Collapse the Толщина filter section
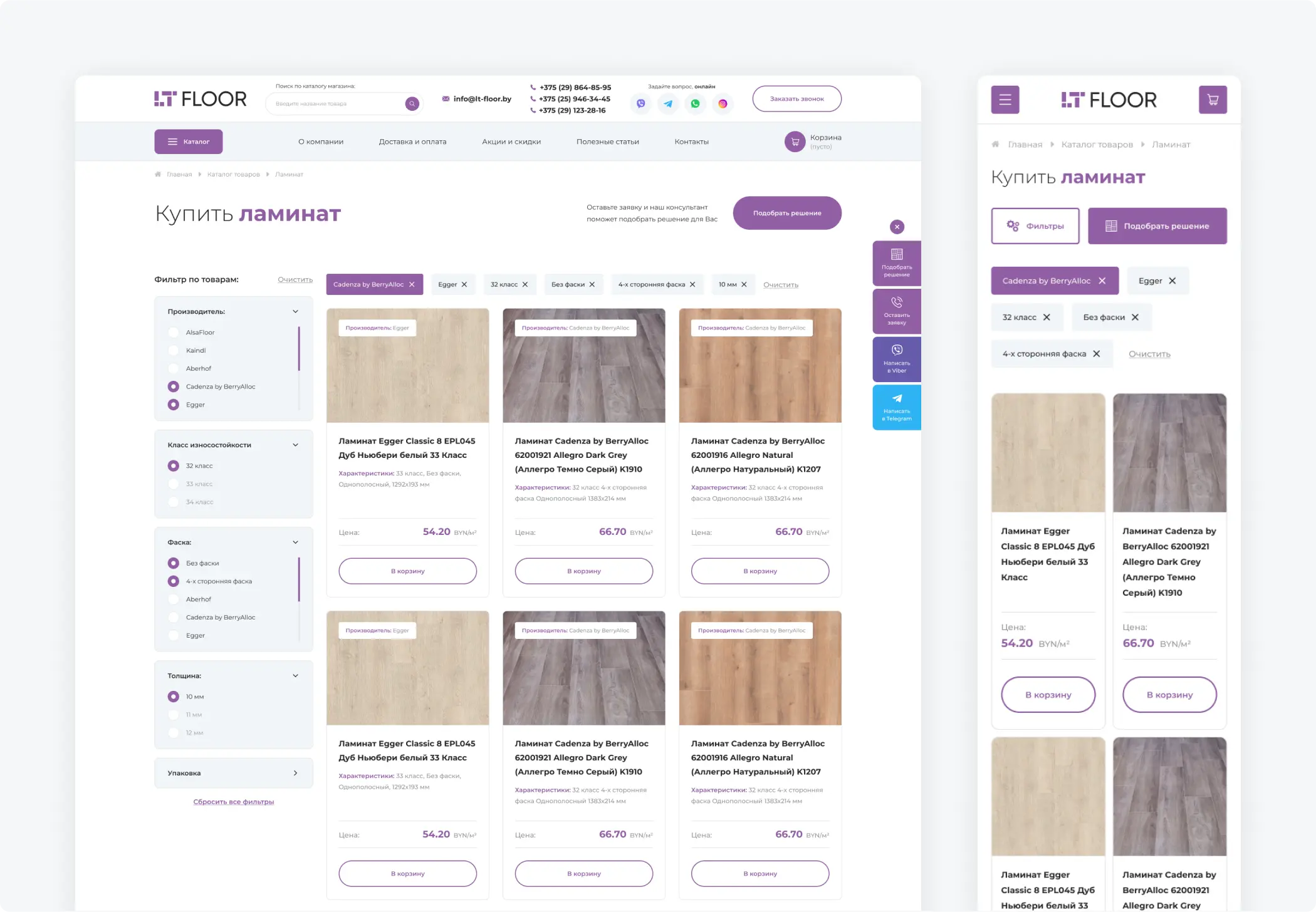This screenshot has height=912, width=1316. click(x=295, y=676)
